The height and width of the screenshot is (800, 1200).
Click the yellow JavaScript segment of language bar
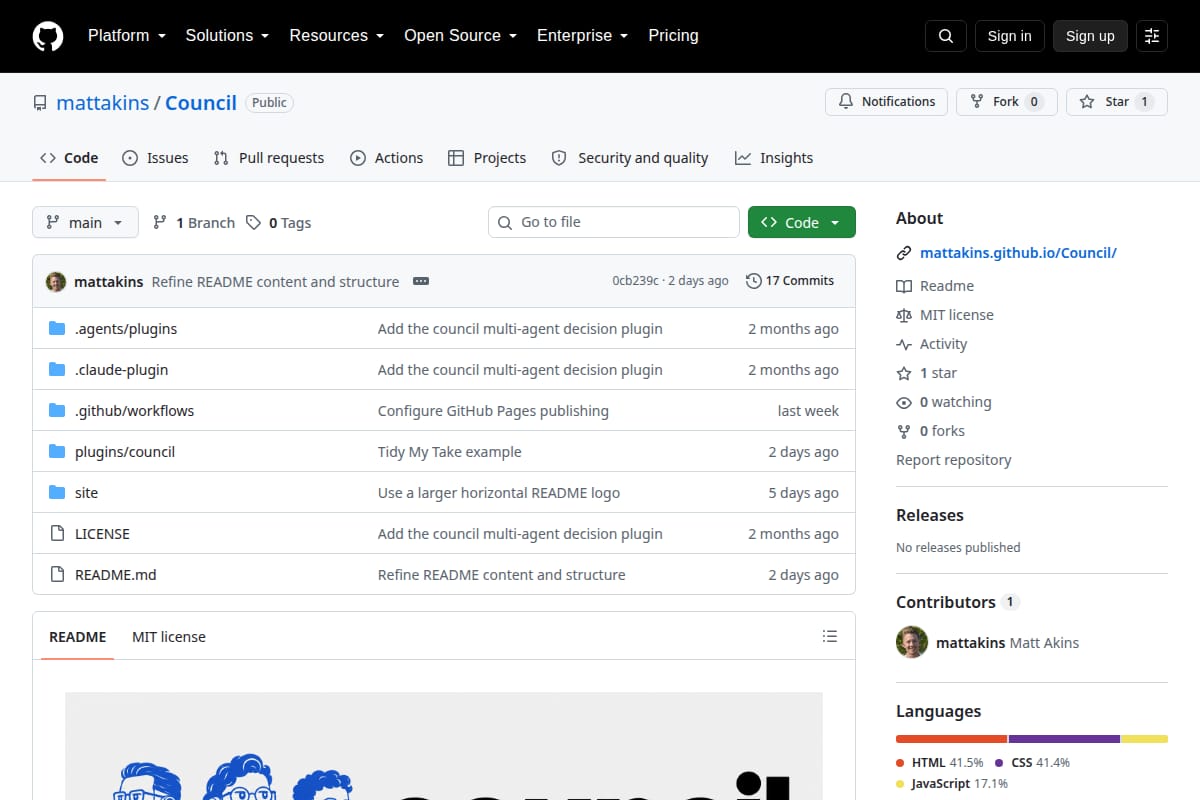pos(1144,739)
